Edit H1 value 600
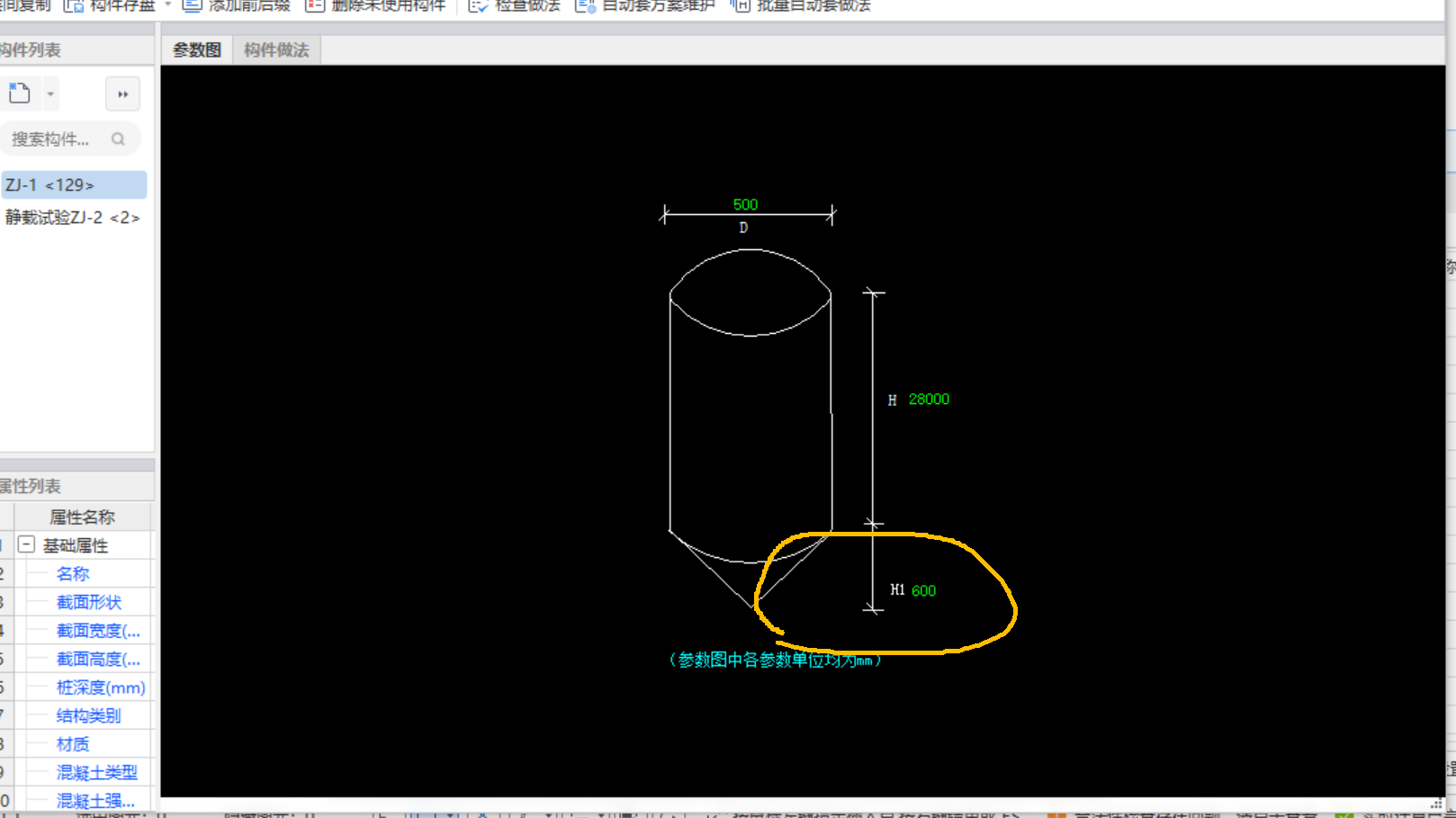The image size is (1456, 818). click(x=923, y=590)
